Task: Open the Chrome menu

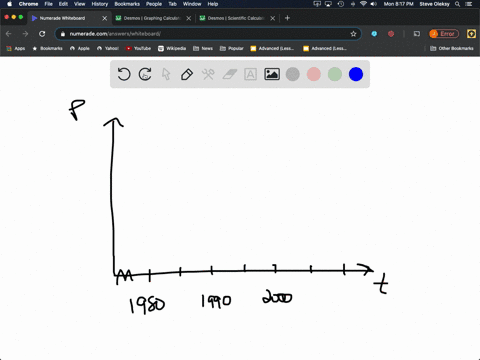Action: [x=28, y=4]
